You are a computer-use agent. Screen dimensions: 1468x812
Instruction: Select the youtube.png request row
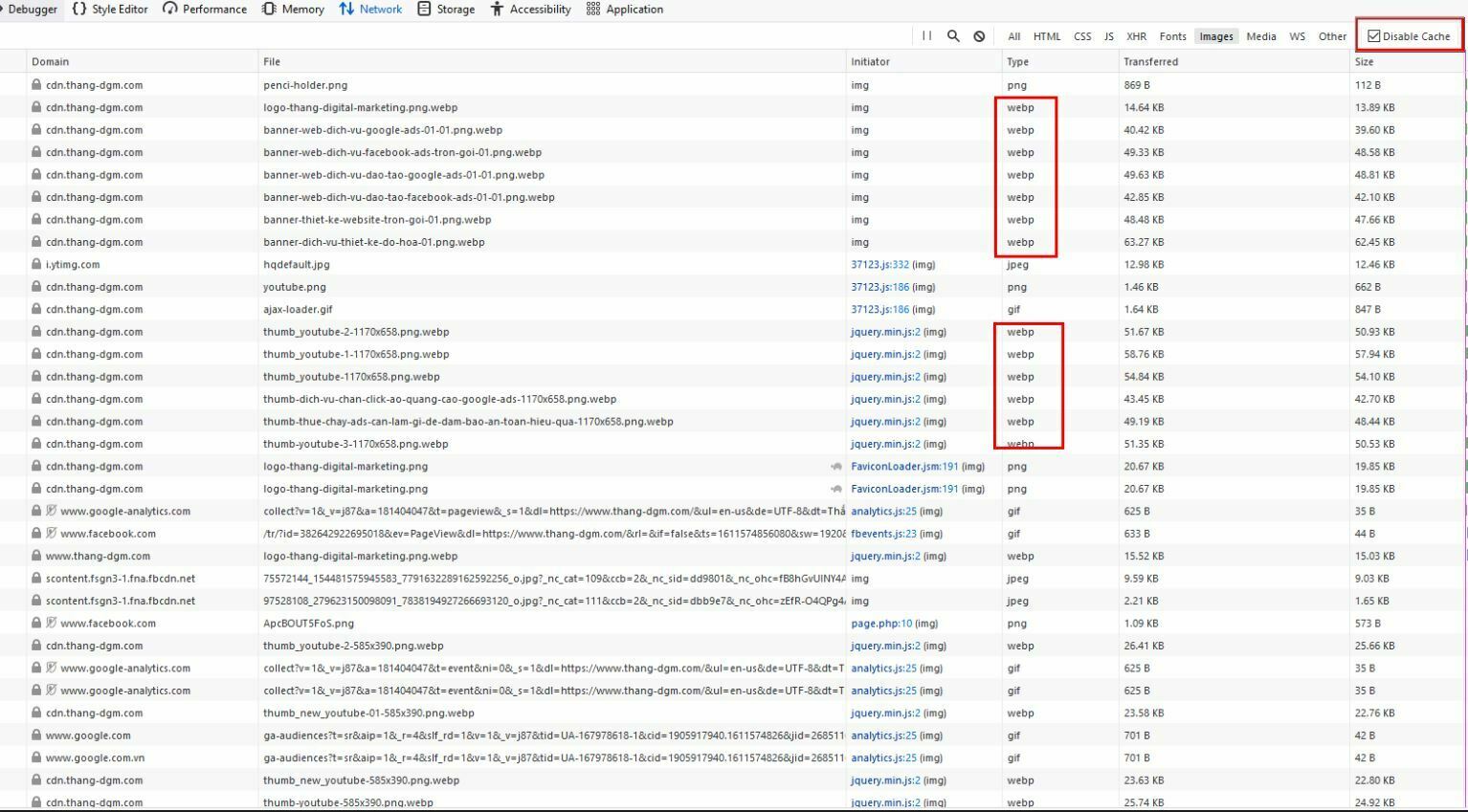(733, 287)
